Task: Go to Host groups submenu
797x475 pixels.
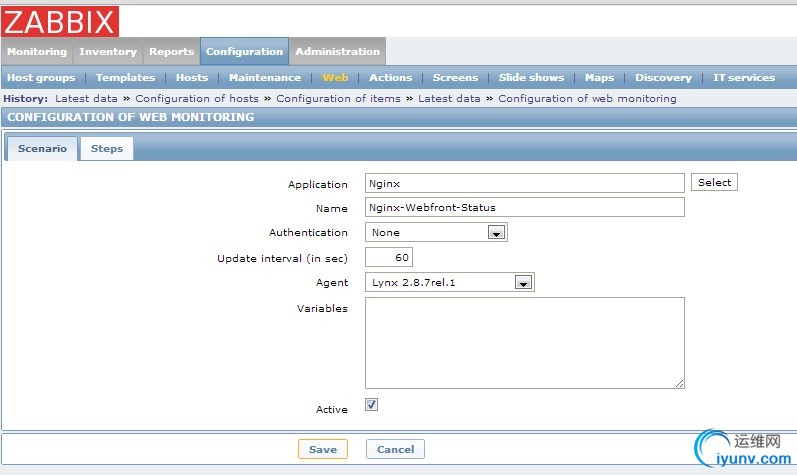Action: pos(41,78)
